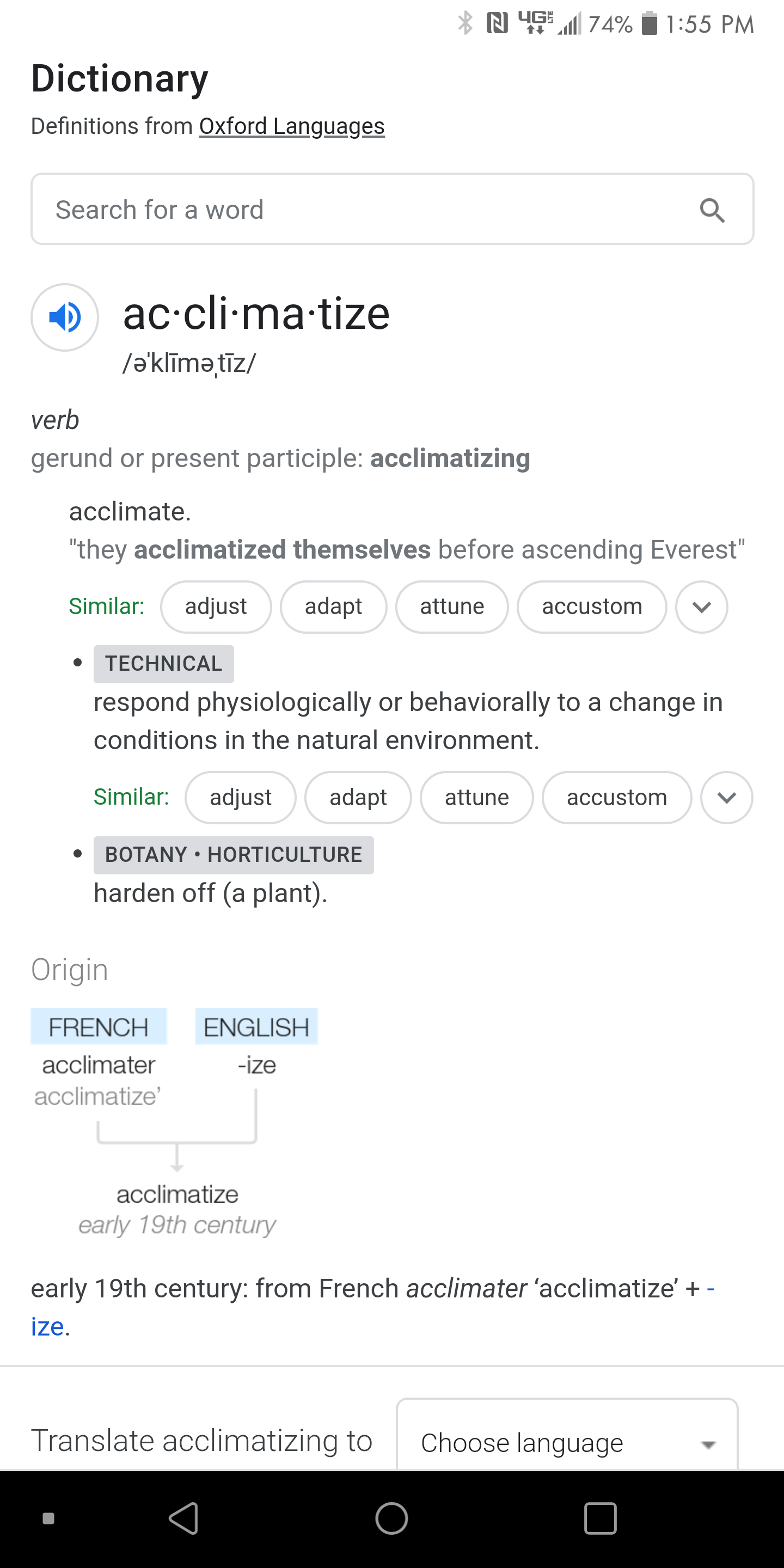Tap the Android back navigation button
The width and height of the screenshot is (784, 1568).
(183, 1518)
